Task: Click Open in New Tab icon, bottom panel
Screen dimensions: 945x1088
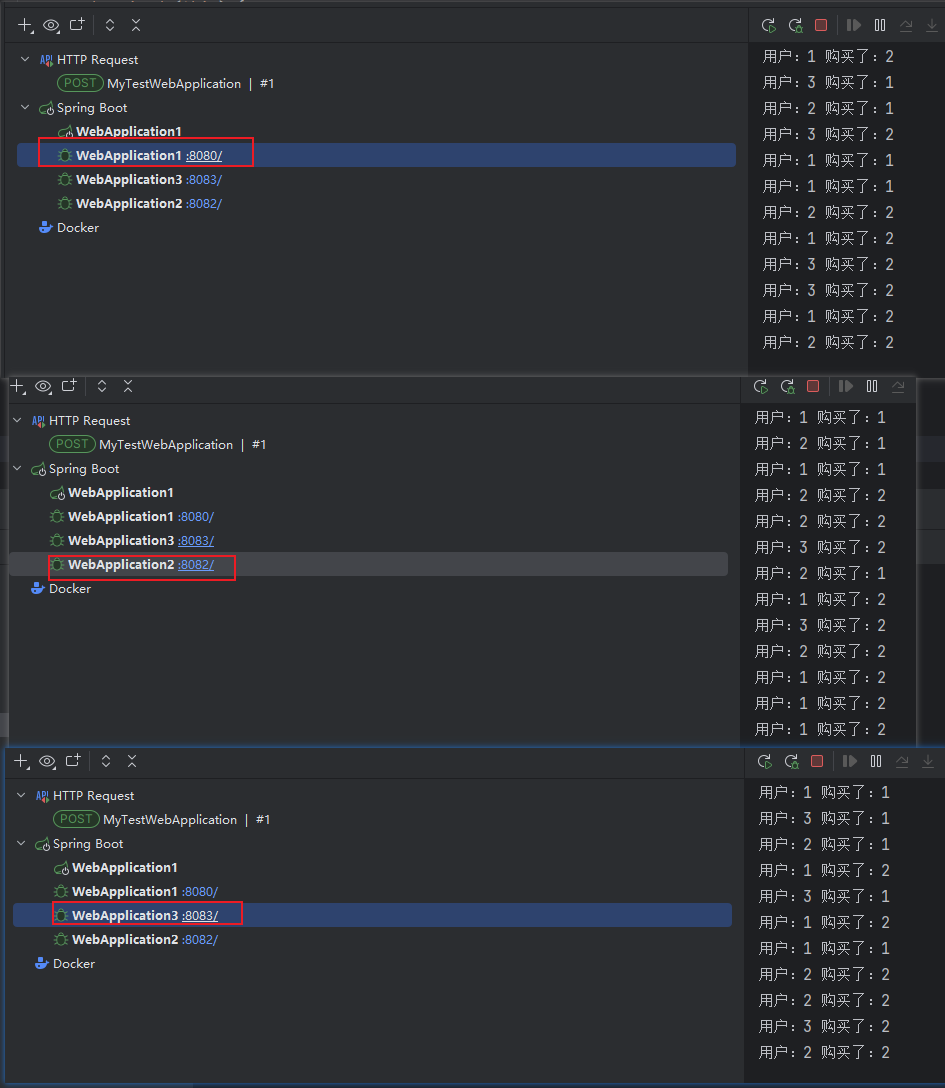Action: (74, 761)
